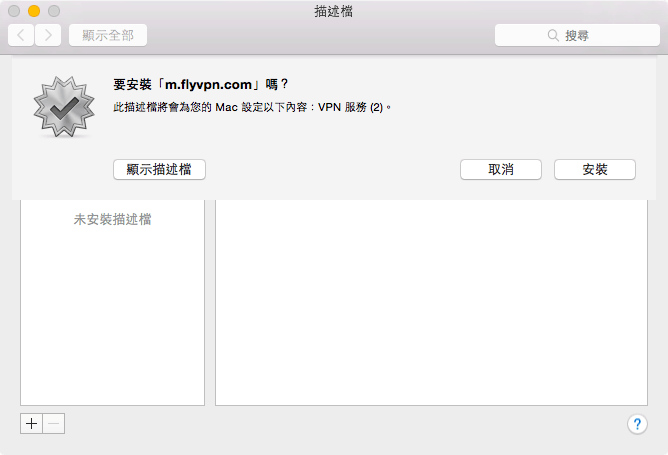Confirm installation with 安裝 button
The width and height of the screenshot is (668, 455).
594,170
